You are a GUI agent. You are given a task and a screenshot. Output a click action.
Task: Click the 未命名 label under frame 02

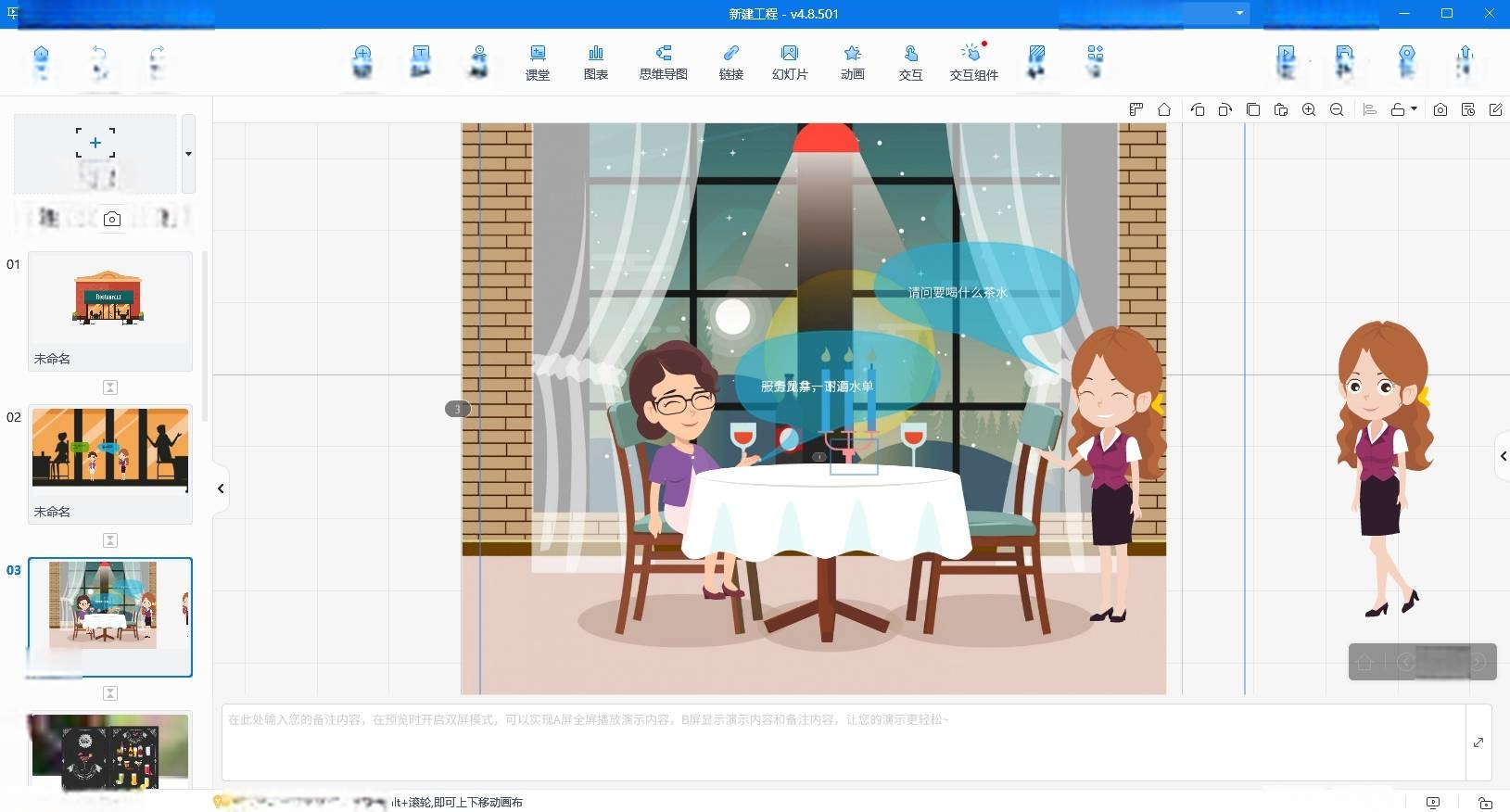(x=52, y=512)
